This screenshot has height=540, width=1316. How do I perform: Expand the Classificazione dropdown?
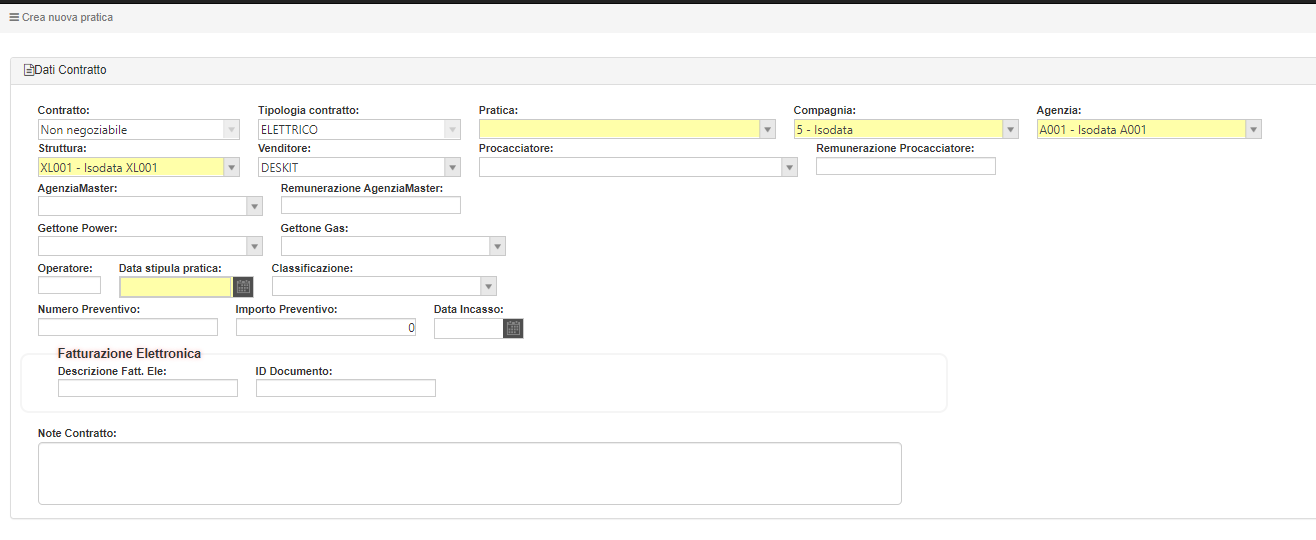coord(488,286)
